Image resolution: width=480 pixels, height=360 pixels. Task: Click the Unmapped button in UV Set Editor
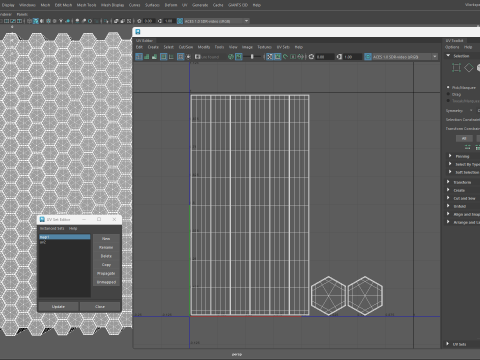(106, 282)
